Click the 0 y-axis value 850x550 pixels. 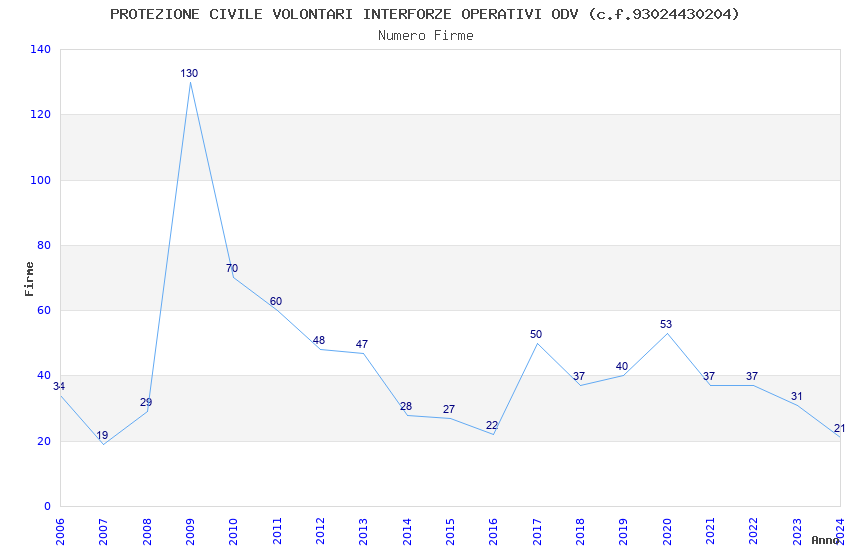click(48, 506)
